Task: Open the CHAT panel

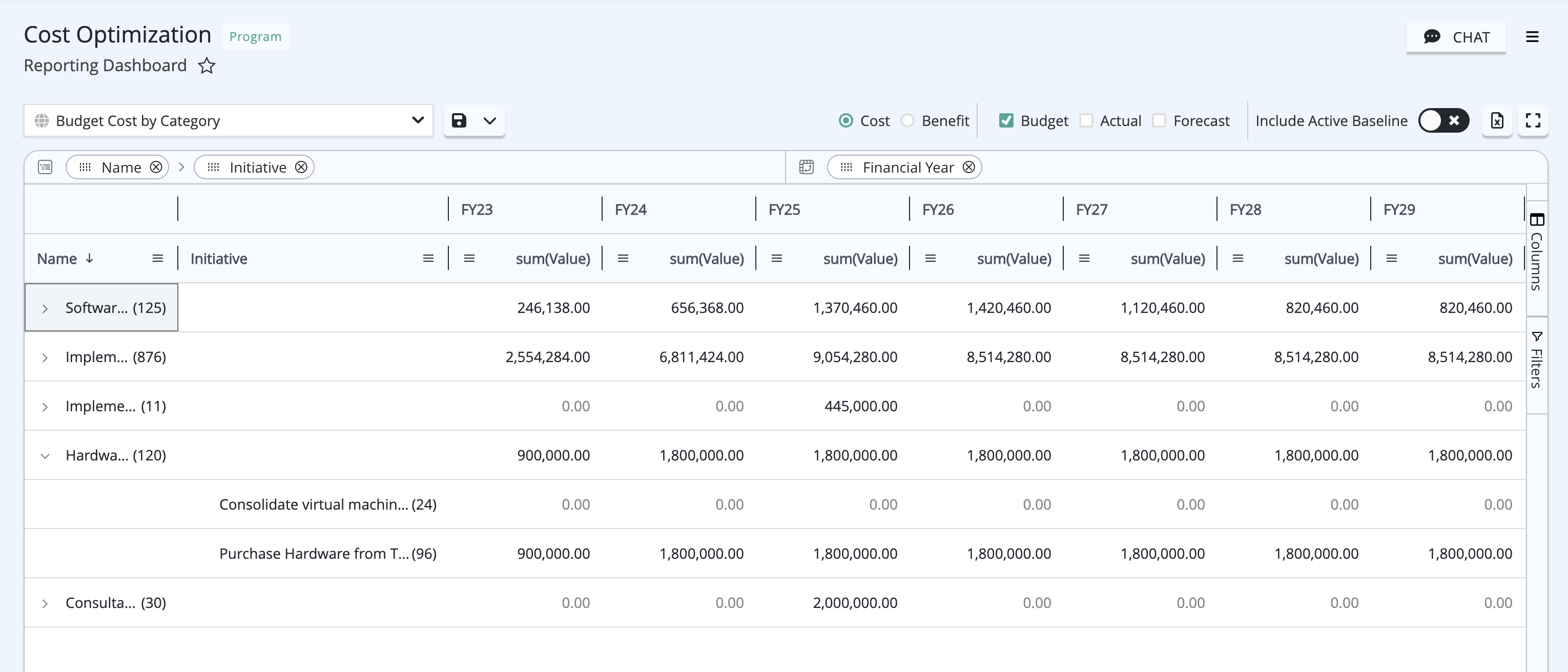Action: [1456, 37]
